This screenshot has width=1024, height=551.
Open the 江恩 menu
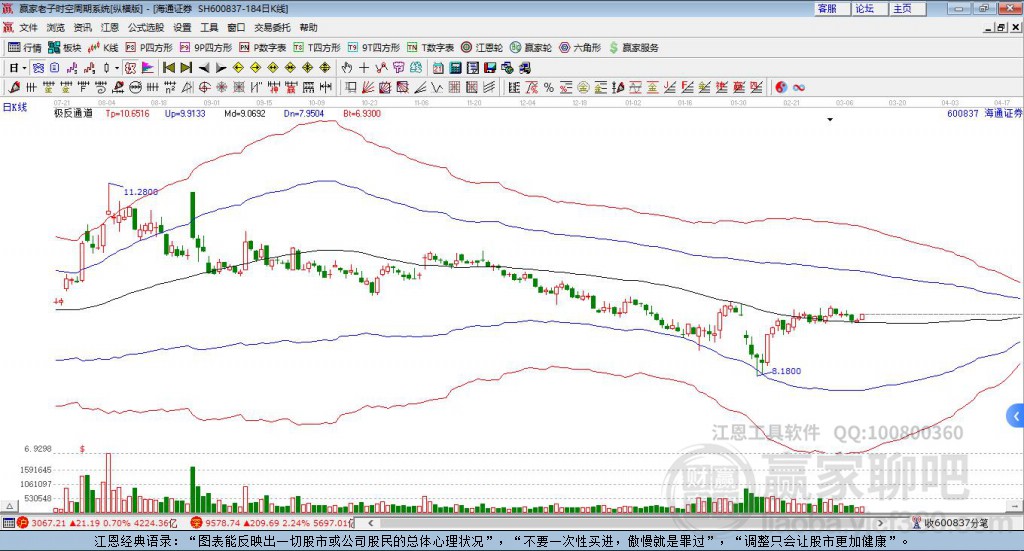point(110,27)
